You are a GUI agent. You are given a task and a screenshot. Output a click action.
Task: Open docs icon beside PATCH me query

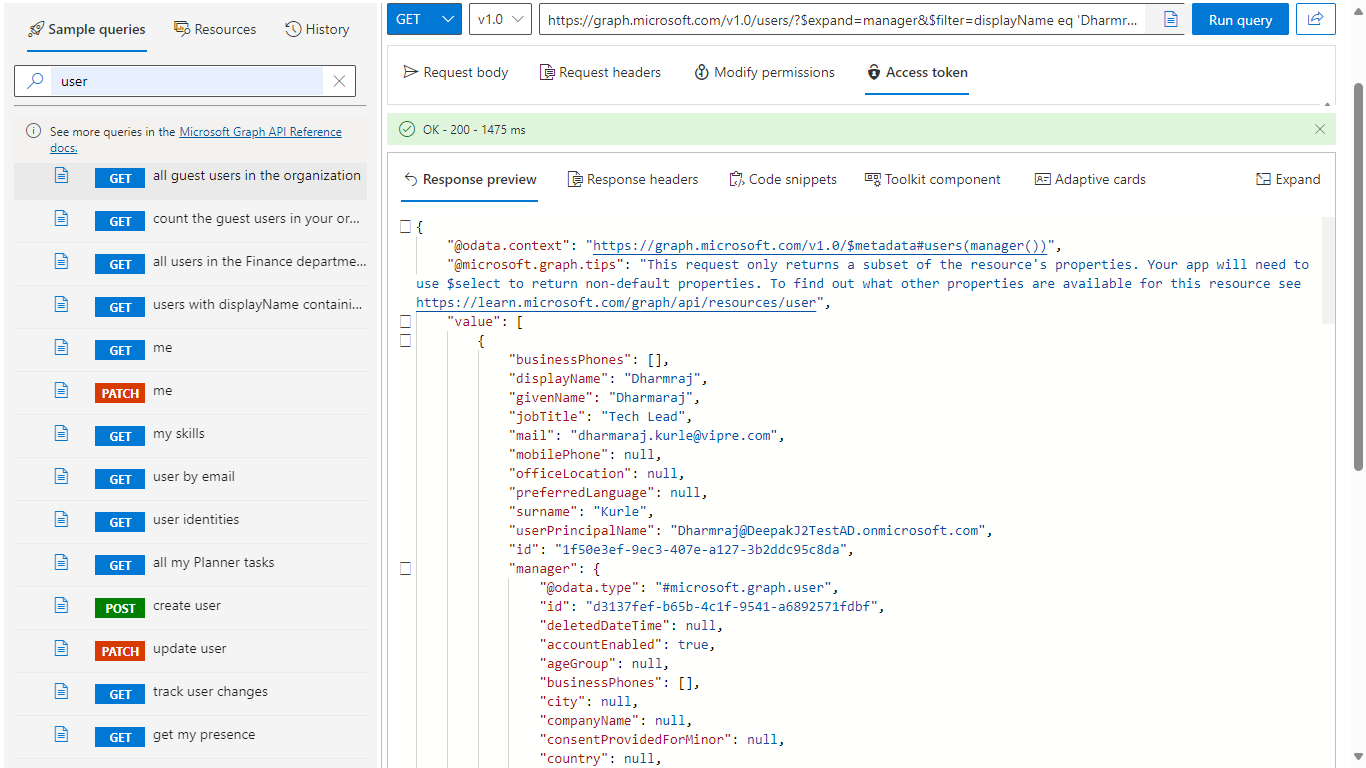(61, 390)
